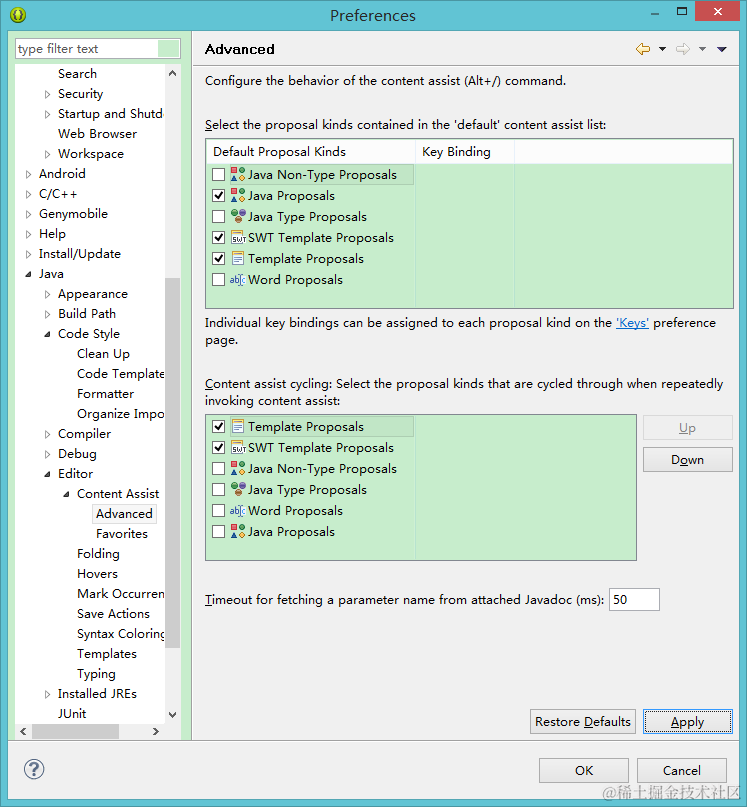Click the Apply button
The height and width of the screenshot is (807, 747).
[687, 722]
